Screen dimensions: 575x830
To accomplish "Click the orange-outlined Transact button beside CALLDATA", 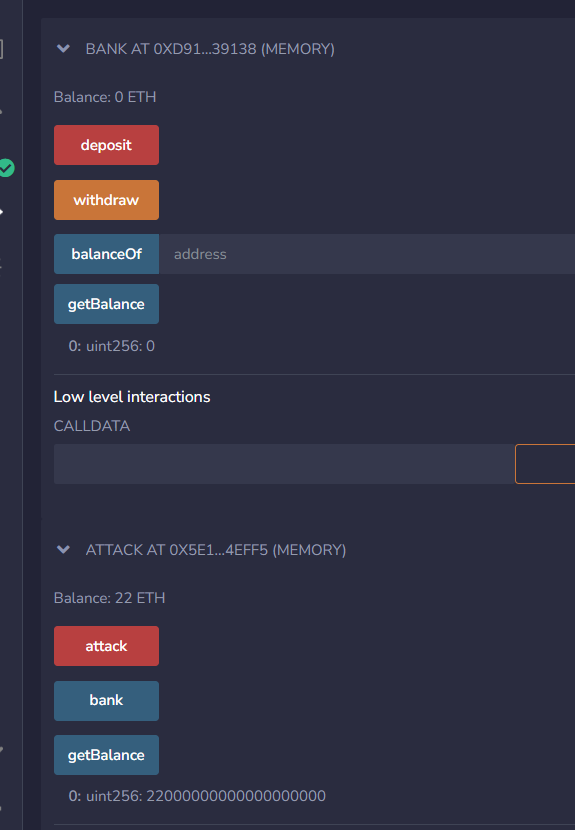I will click(545, 464).
